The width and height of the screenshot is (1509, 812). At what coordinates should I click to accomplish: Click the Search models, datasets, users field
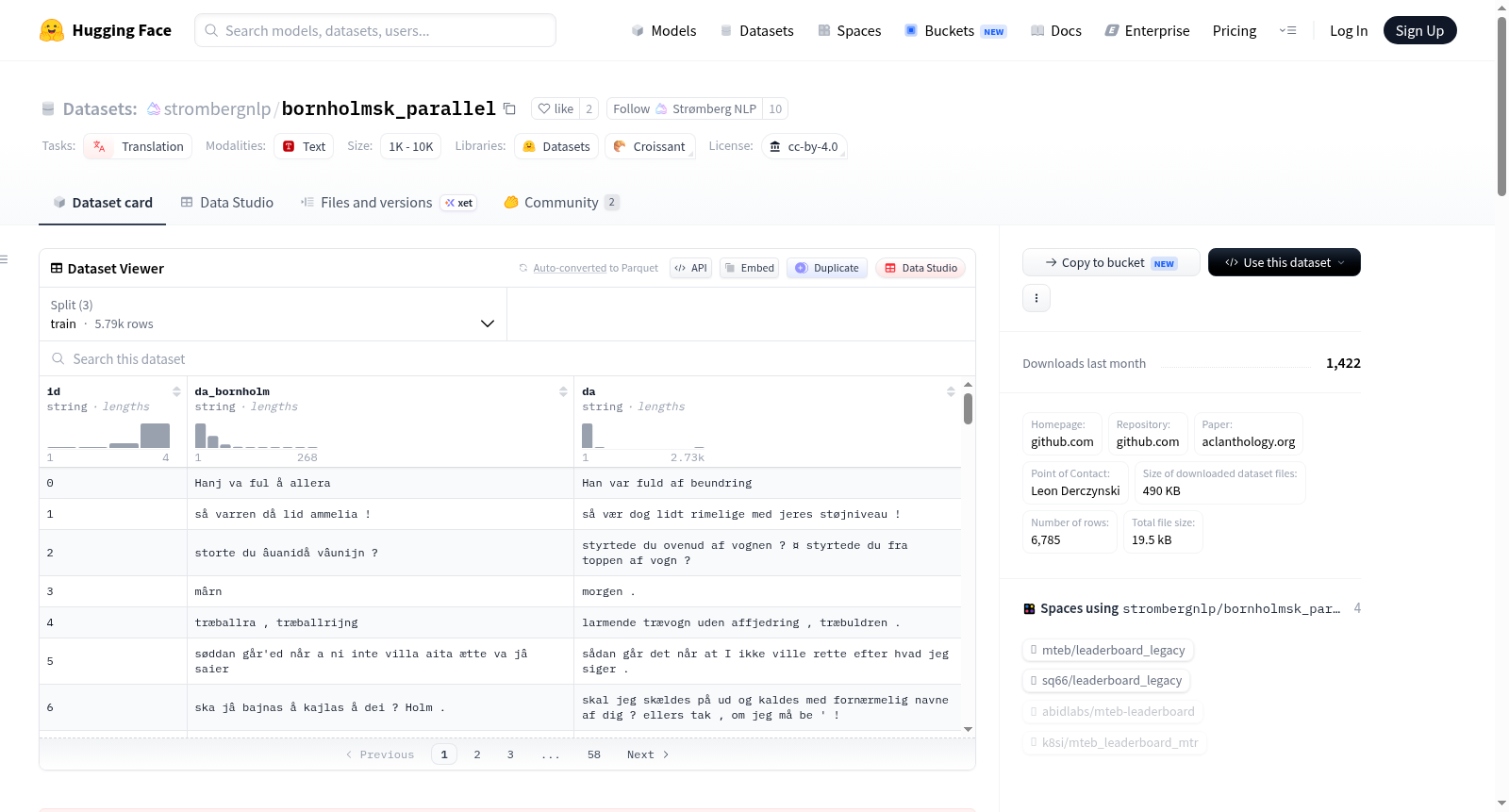[375, 30]
